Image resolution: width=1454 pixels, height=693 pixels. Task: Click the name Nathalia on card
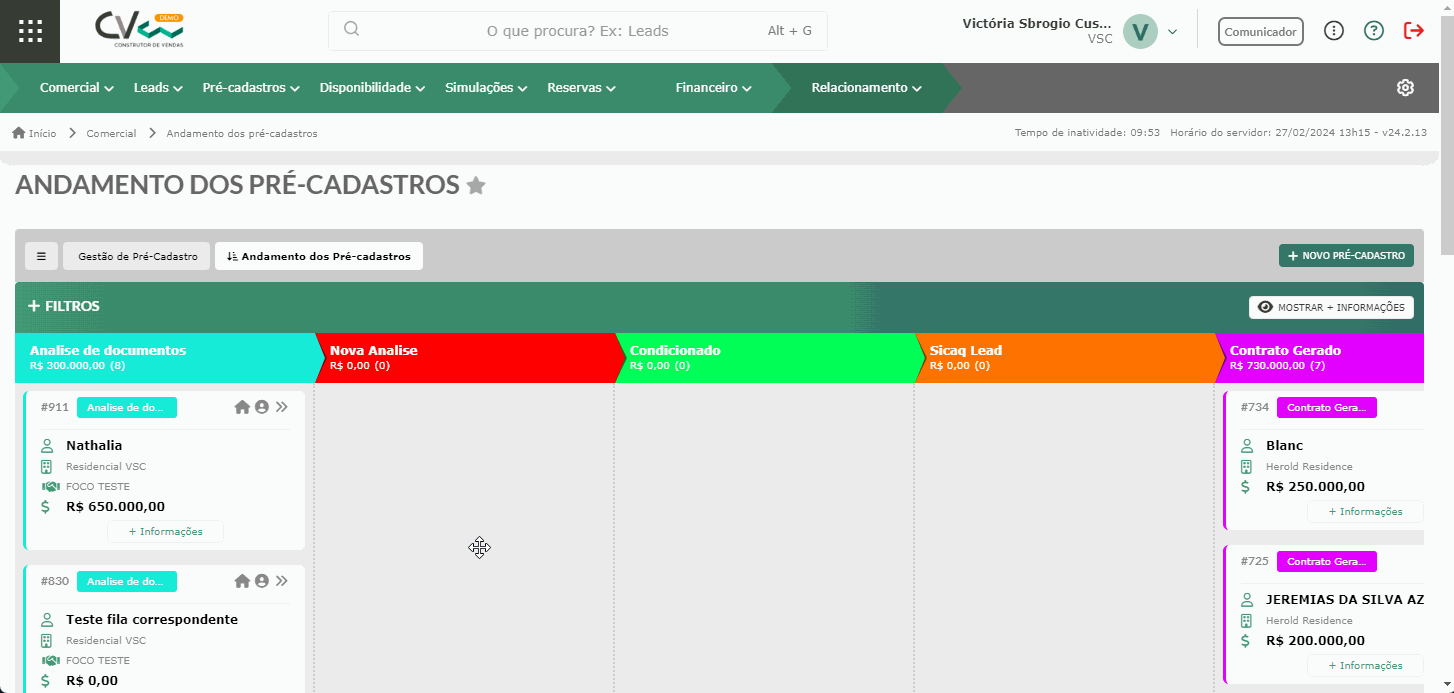tap(94, 446)
